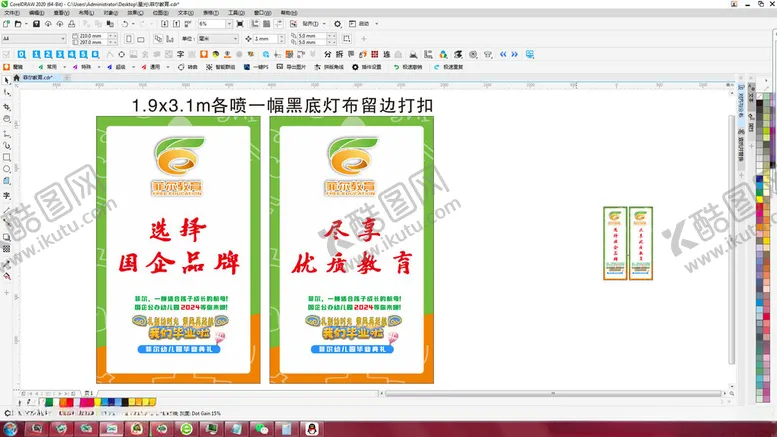Open the 文件 menu
This screenshot has height=437, width=777.
[12, 12]
